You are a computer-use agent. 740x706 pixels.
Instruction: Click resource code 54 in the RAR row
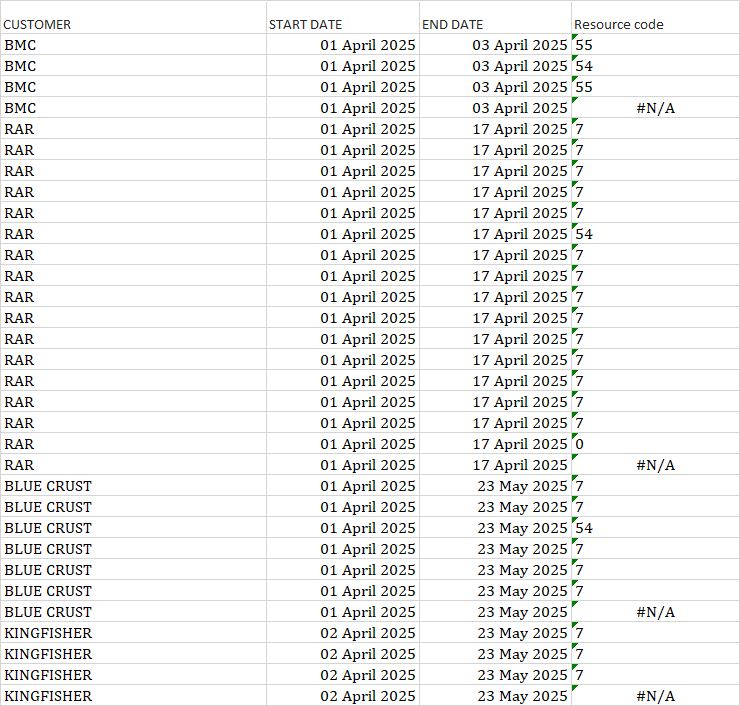[656, 234]
